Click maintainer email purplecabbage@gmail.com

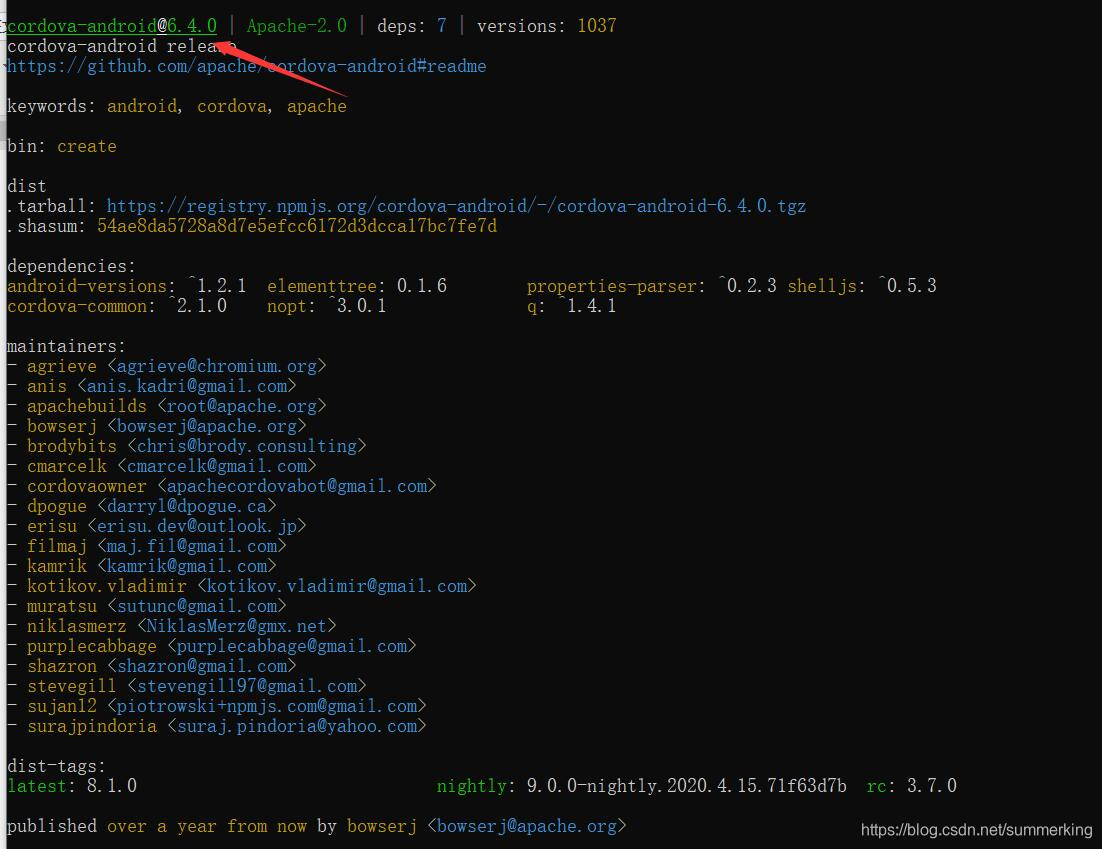[x=292, y=647]
